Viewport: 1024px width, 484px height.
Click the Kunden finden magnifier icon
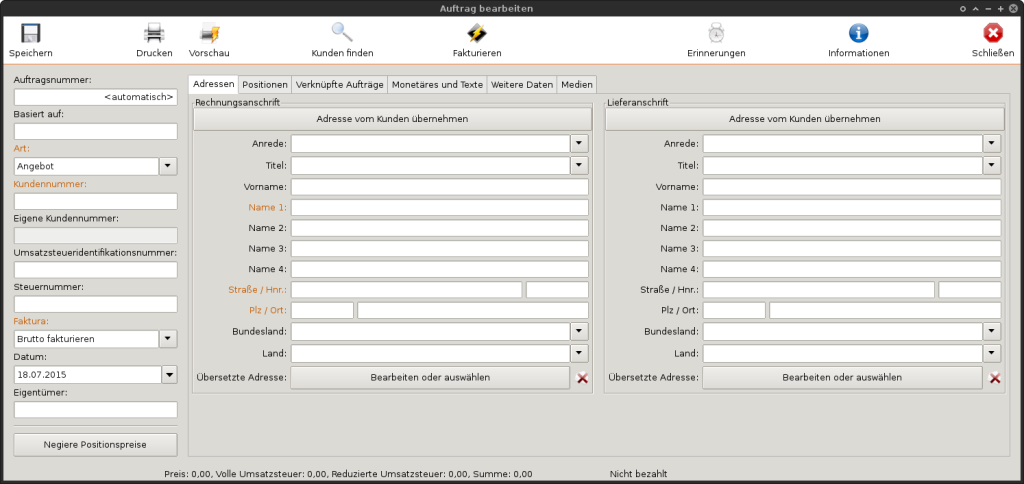342,33
